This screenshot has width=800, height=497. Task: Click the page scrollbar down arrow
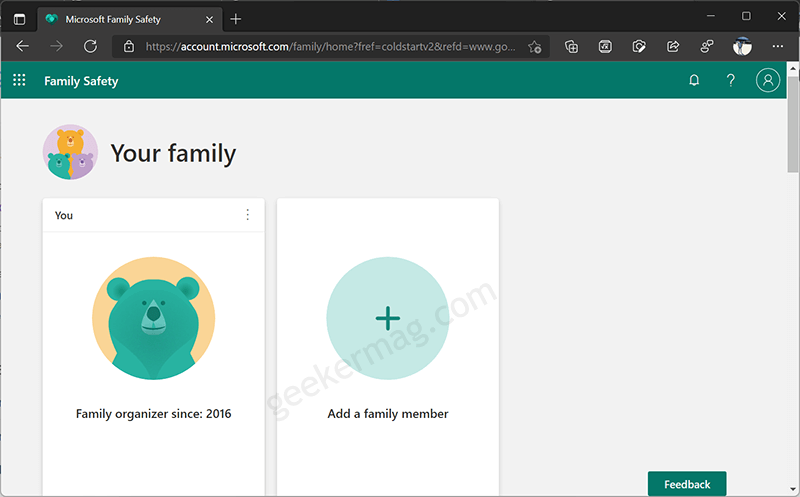coord(793,489)
